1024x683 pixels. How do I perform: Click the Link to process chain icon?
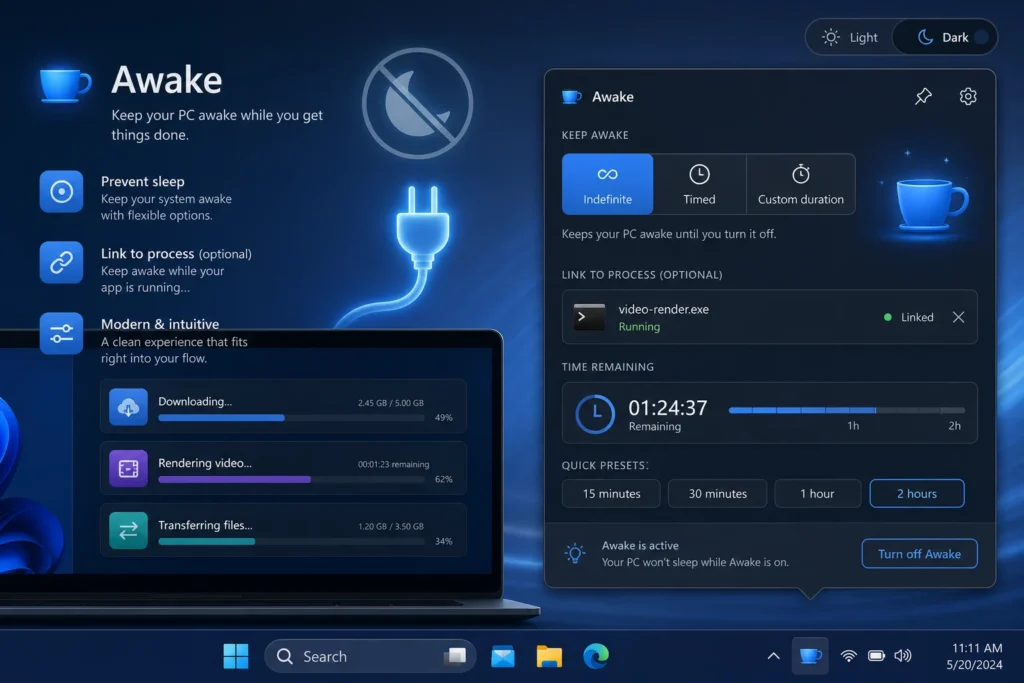point(61,262)
